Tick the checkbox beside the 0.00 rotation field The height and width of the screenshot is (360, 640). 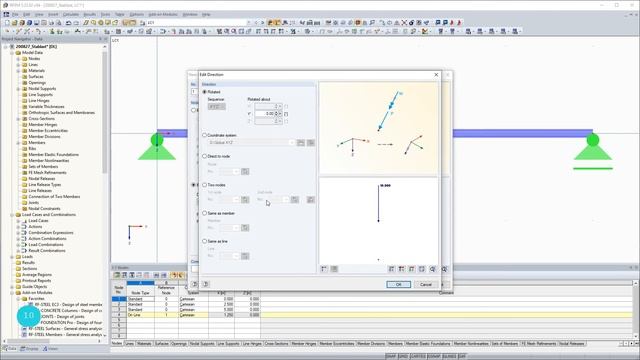pos(286,114)
